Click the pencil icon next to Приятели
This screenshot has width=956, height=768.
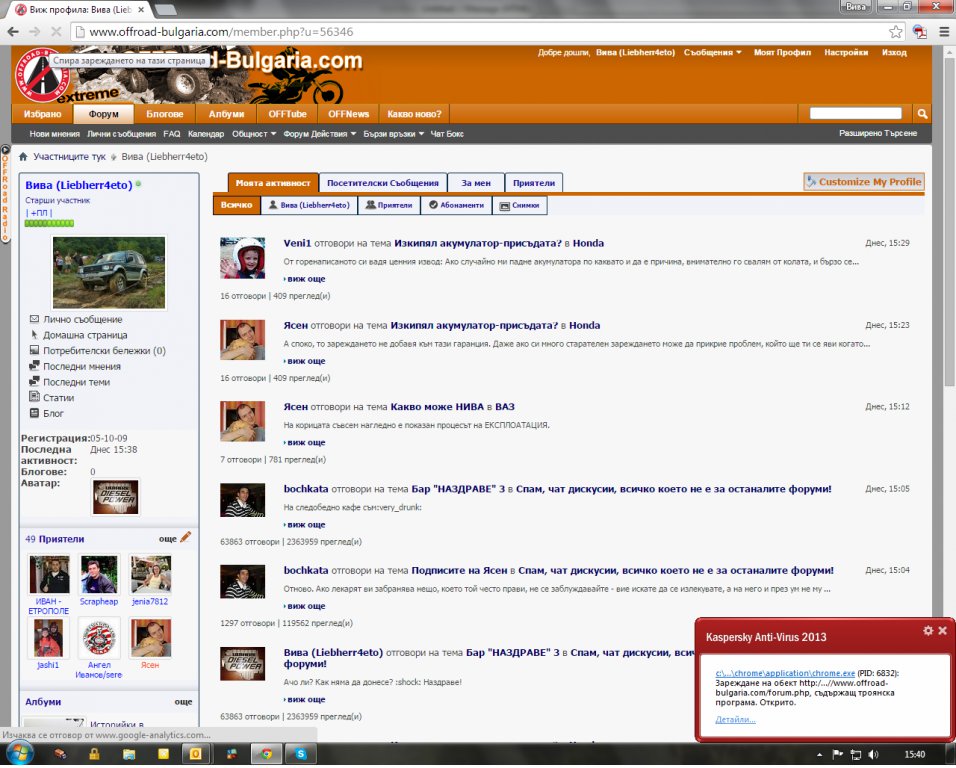[x=185, y=538]
